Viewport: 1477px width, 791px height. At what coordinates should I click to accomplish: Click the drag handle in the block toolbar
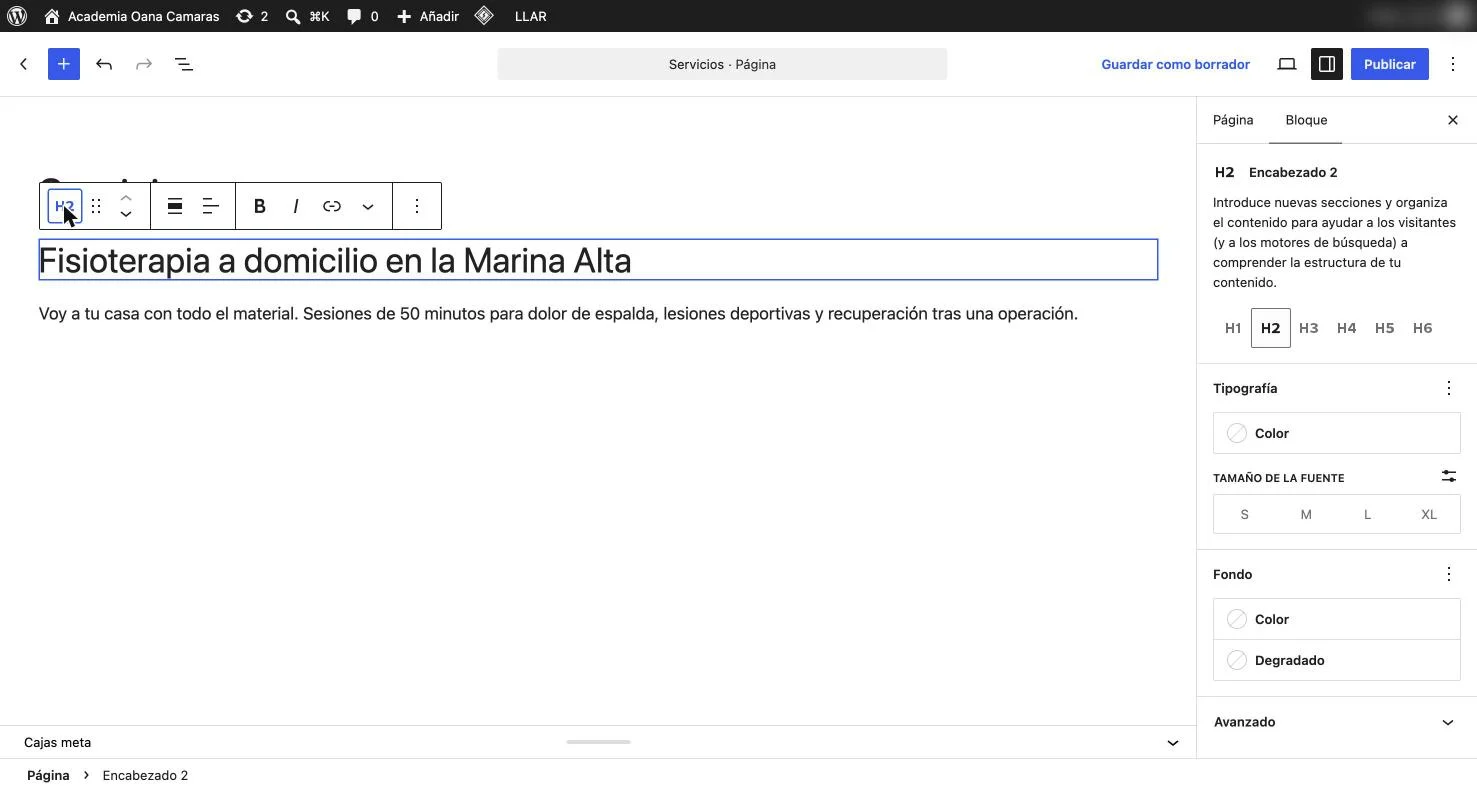tap(96, 206)
